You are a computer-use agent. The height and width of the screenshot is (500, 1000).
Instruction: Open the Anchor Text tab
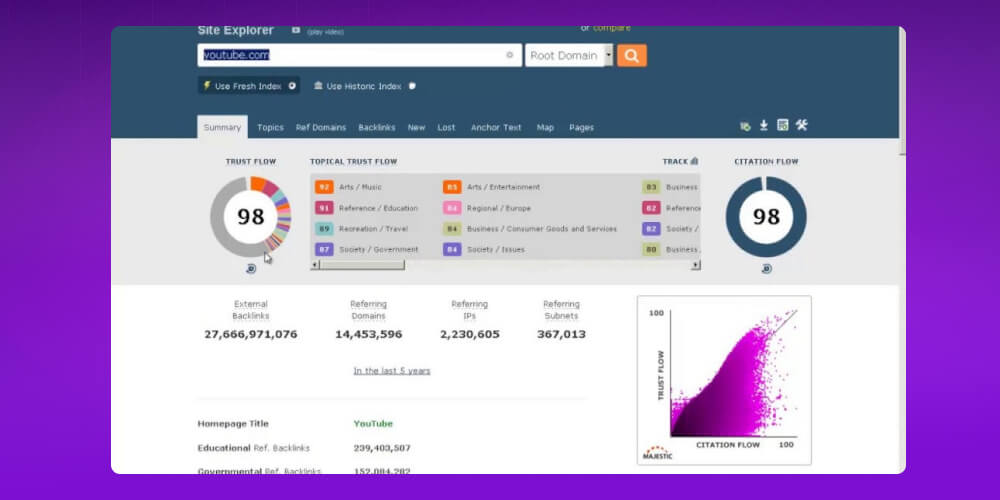click(x=496, y=128)
